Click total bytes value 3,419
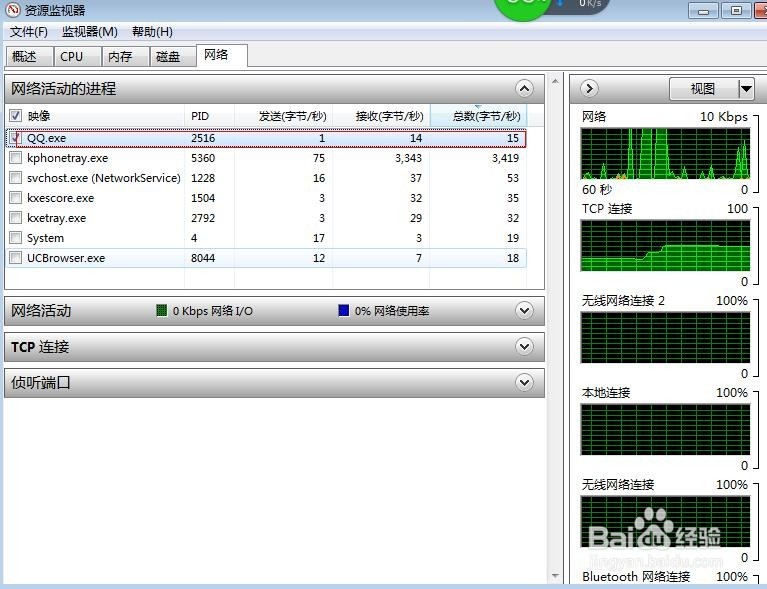 (x=505, y=158)
